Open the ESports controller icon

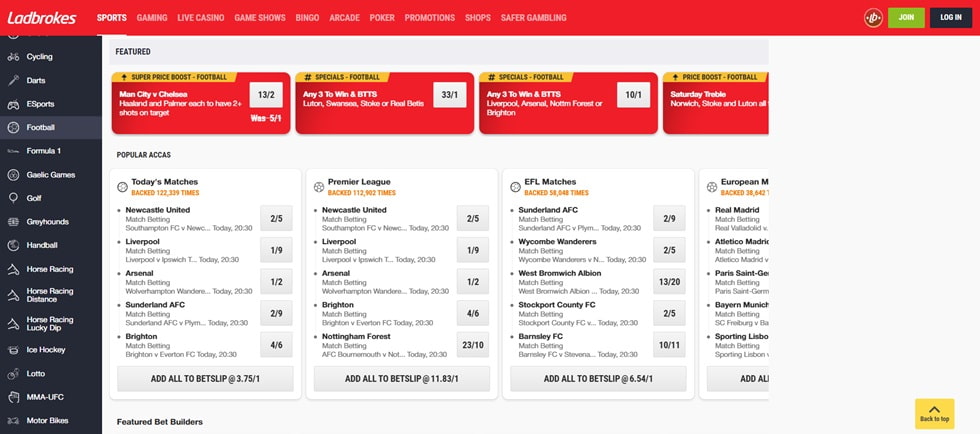tap(13, 104)
